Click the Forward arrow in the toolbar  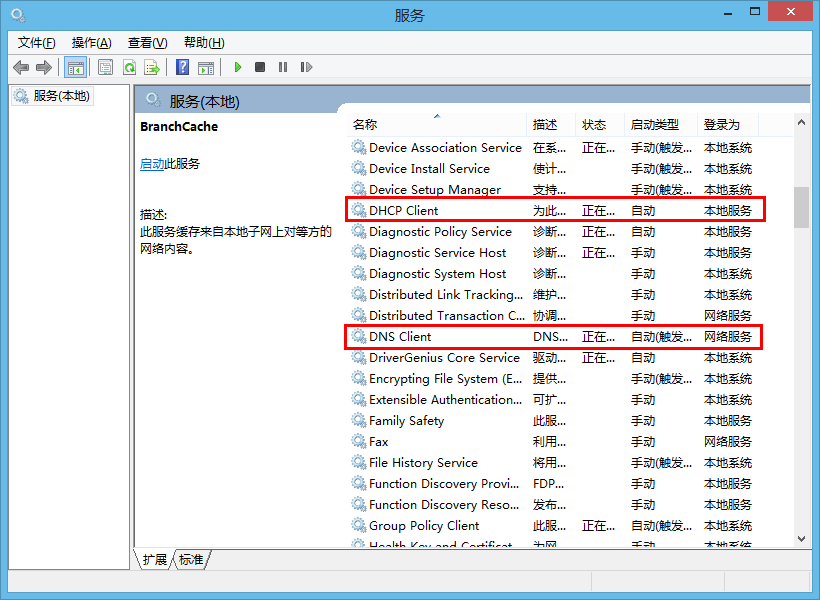[43, 67]
